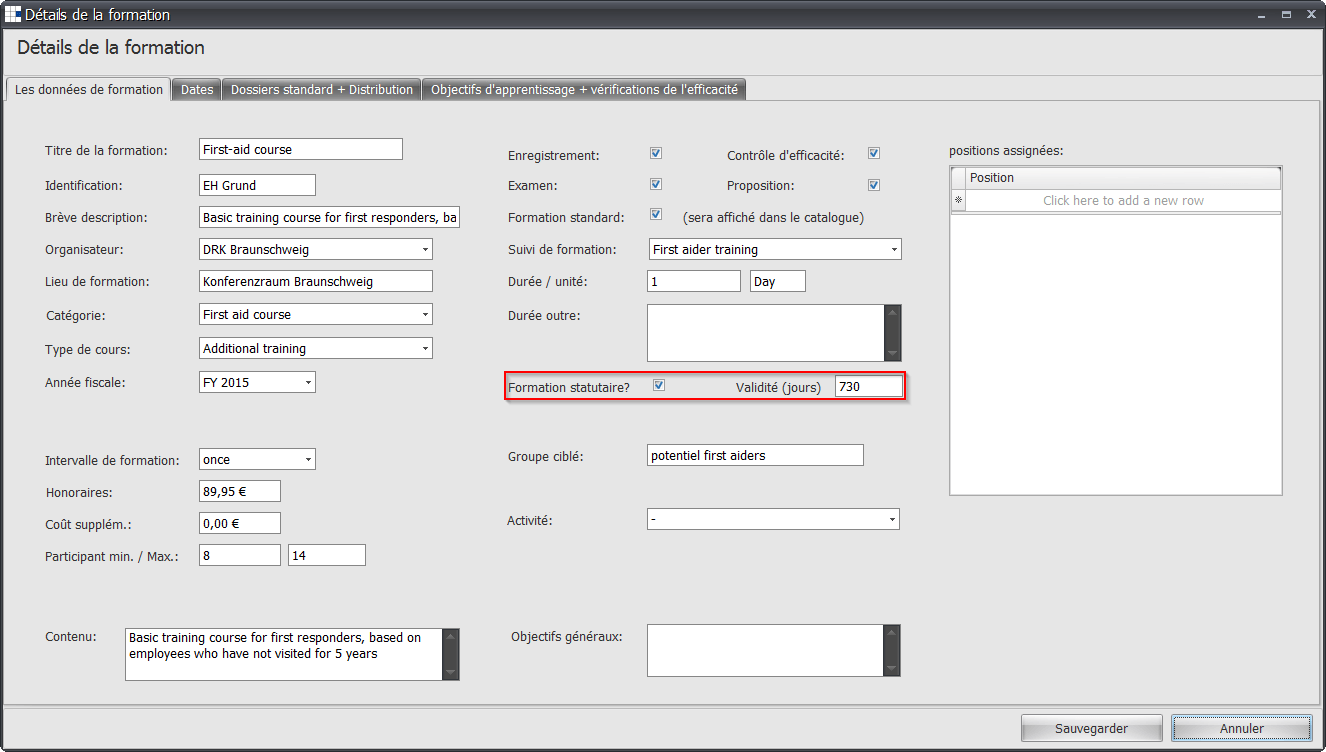
Task: Expand the Année fiscale dropdown
Action: coord(308,382)
